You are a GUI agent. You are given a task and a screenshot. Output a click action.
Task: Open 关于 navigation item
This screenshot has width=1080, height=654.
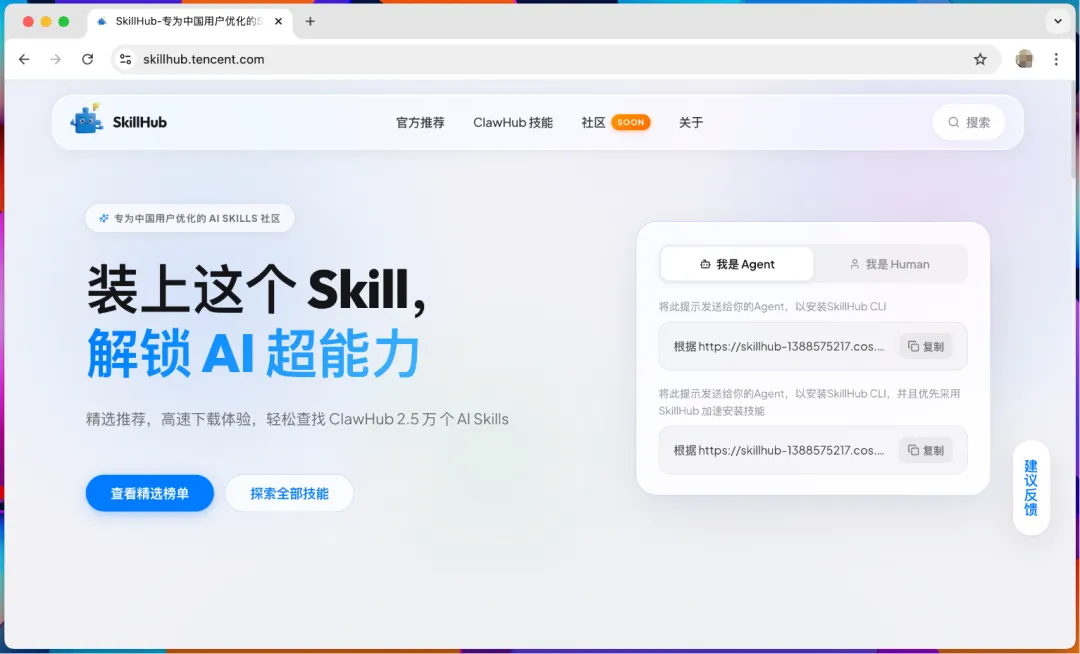691,123
